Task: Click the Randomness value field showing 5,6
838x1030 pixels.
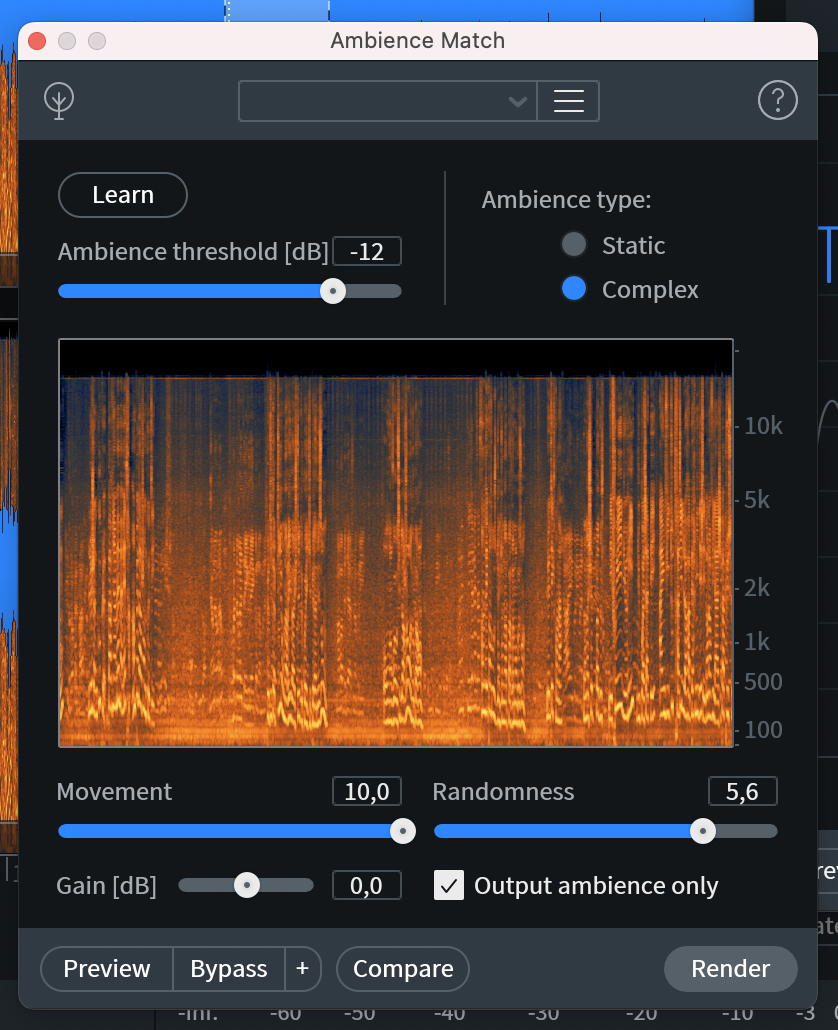Action: pyautogui.click(x=743, y=792)
